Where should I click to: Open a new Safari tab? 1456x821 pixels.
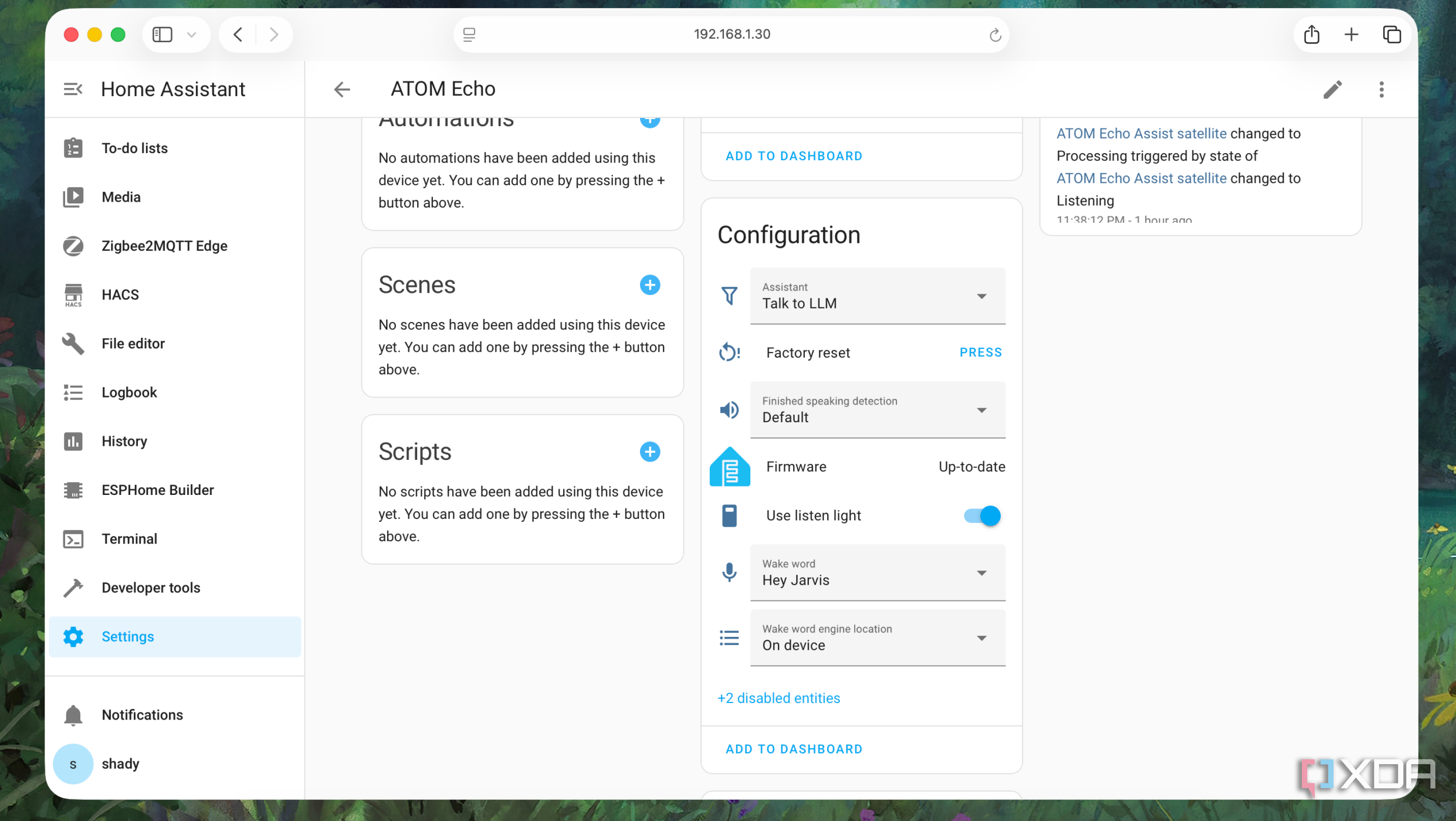(1351, 35)
